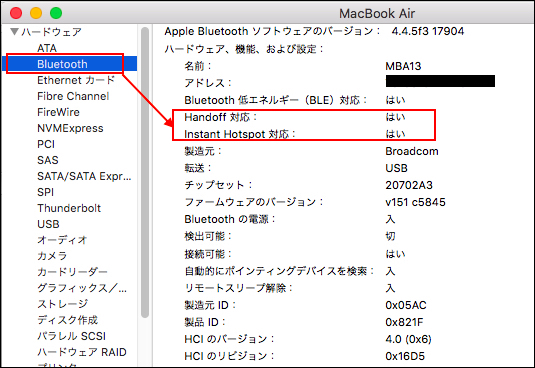
Task: Collapse the ハードウェア tree section
Action: pos(14,32)
